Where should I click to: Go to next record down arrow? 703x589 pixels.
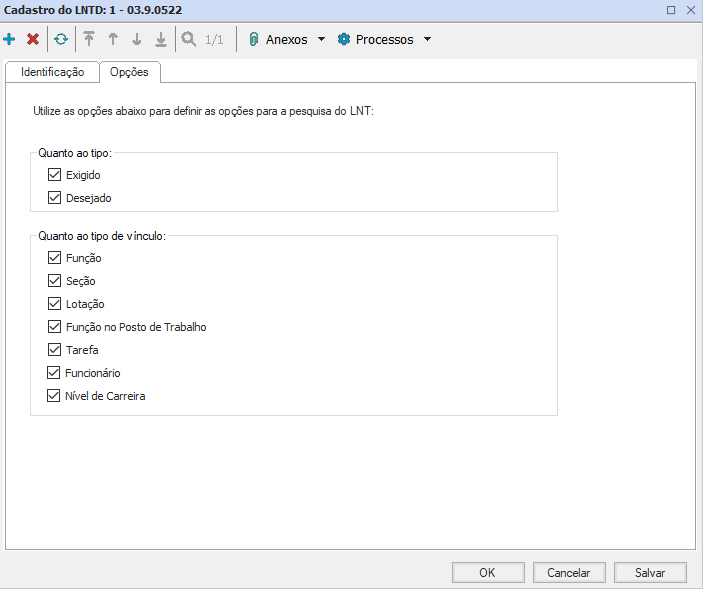click(x=137, y=40)
